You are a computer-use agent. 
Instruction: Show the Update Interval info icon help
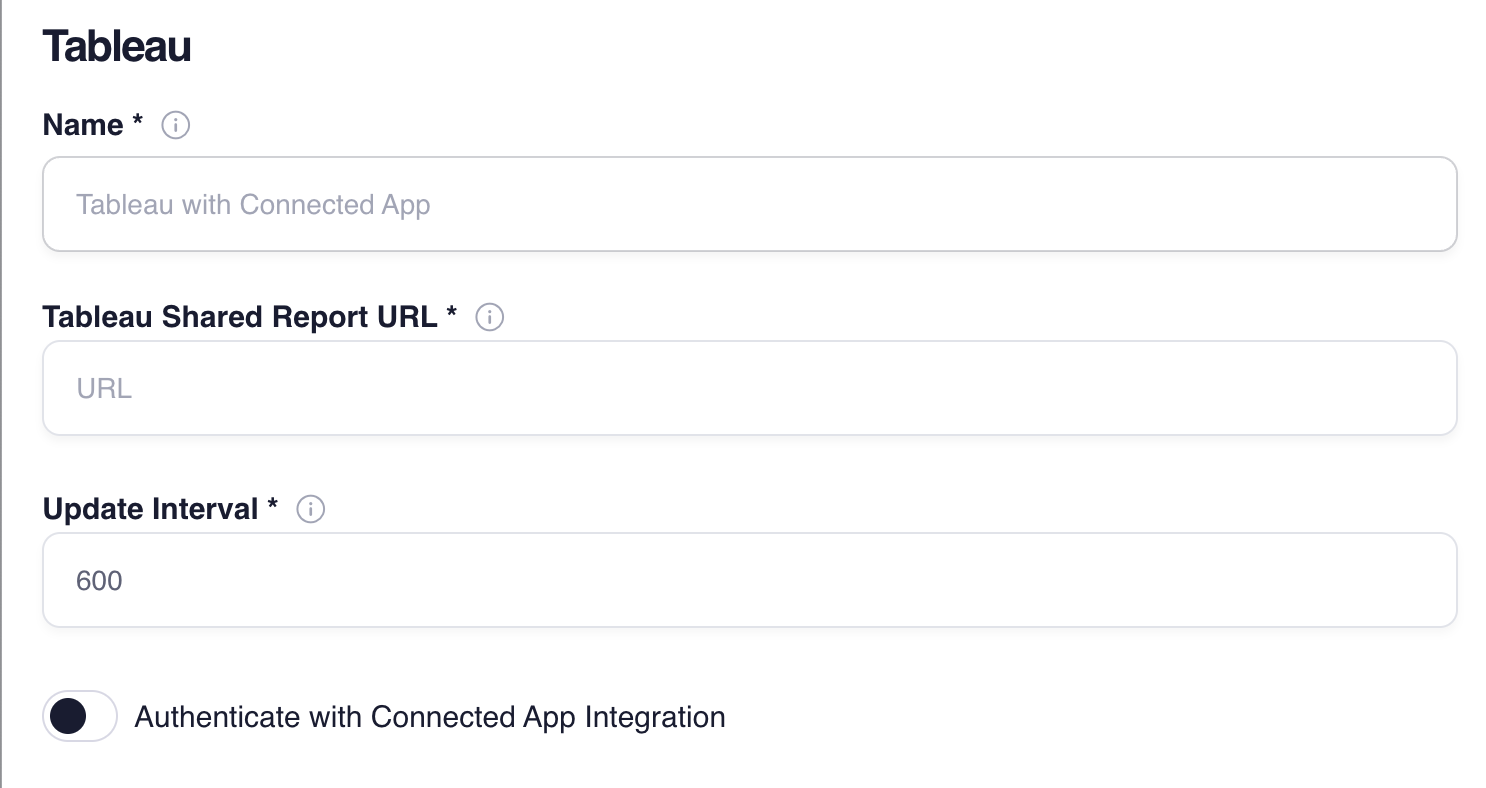(311, 510)
